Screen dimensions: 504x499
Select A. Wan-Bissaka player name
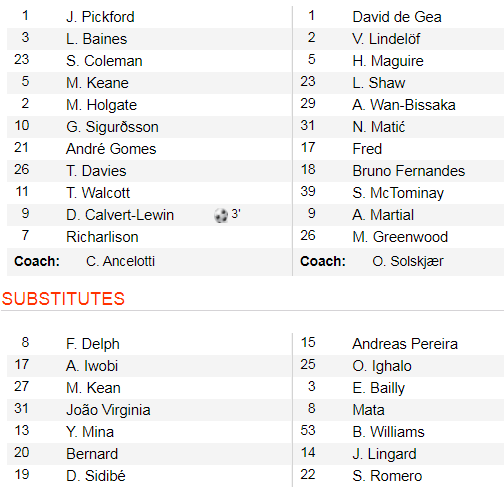[x=404, y=105]
